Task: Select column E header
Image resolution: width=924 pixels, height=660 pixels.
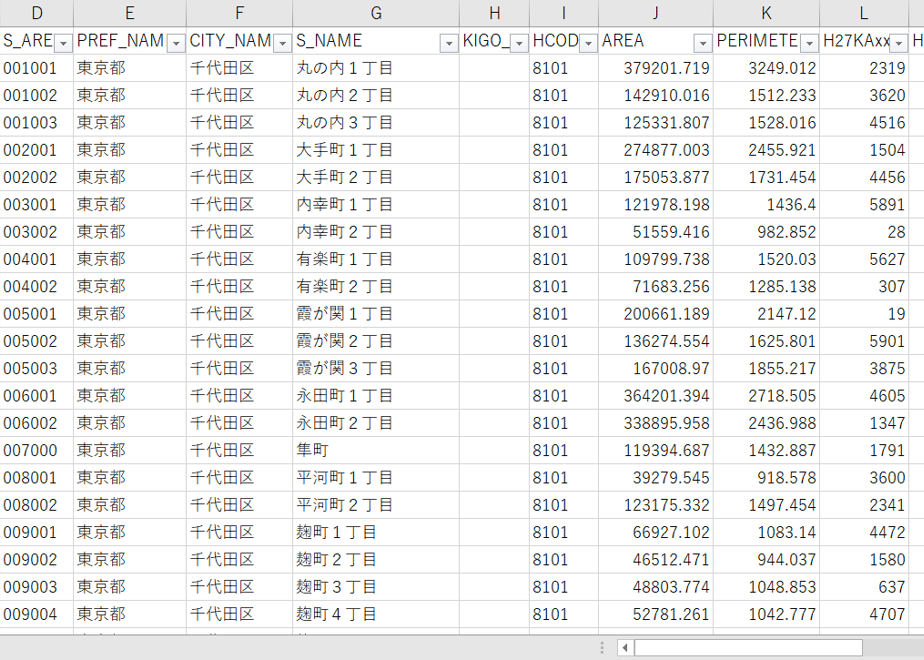Action: coord(130,13)
